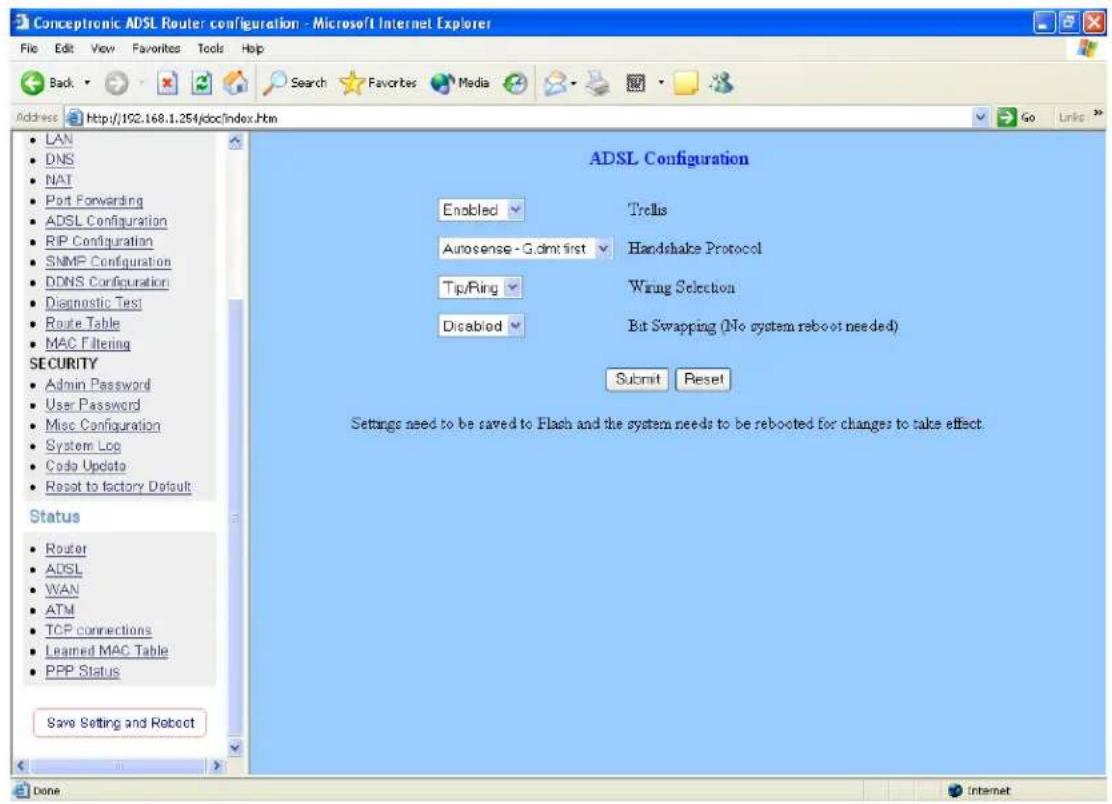The height and width of the screenshot is (804, 1112).
Task: Open the SNMP Configuration link
Action: [109, 262]
